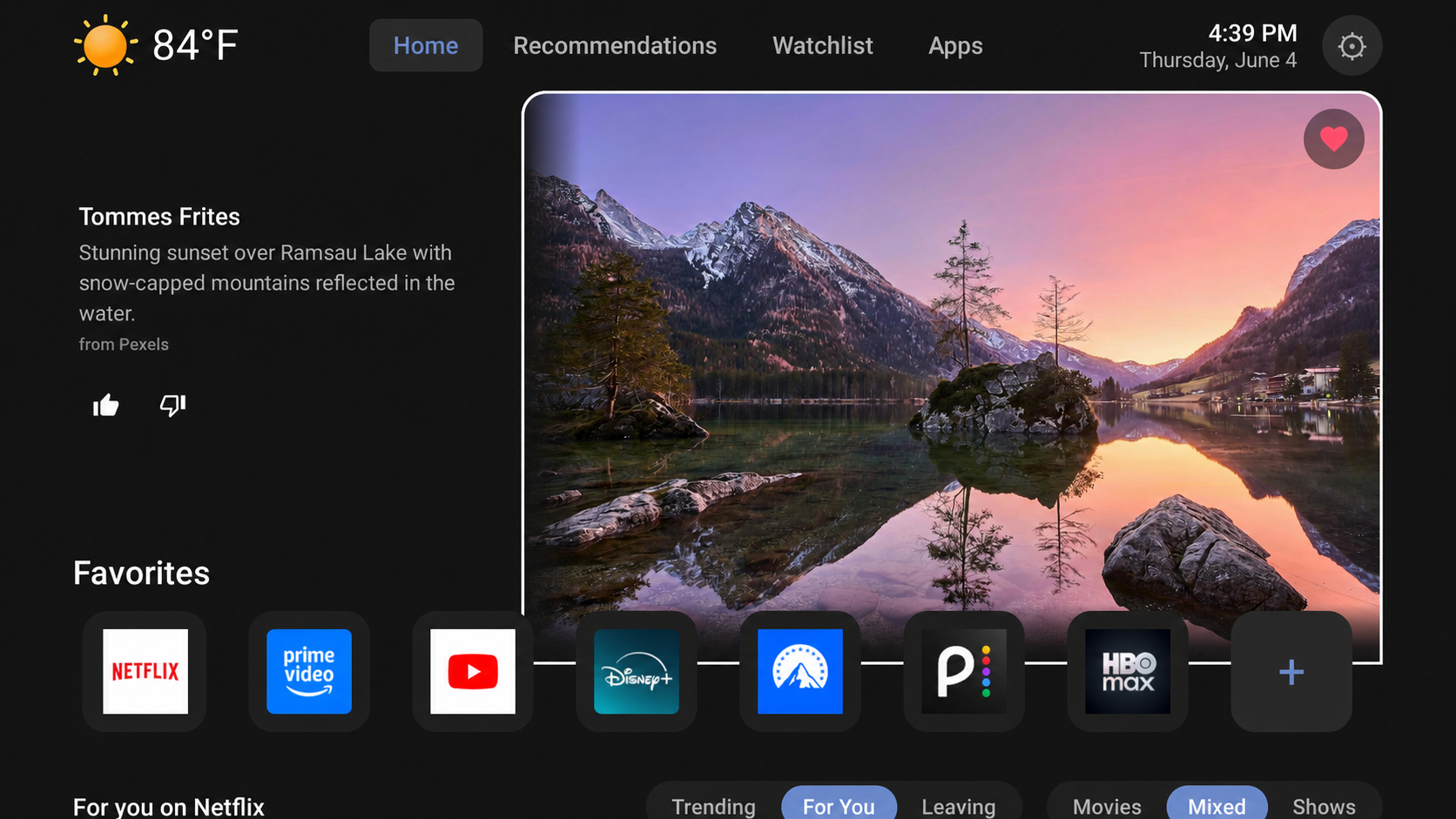Click the Thursday, June 4 date
Viewport: 1456px width, 819px height.
point(1217,60)
